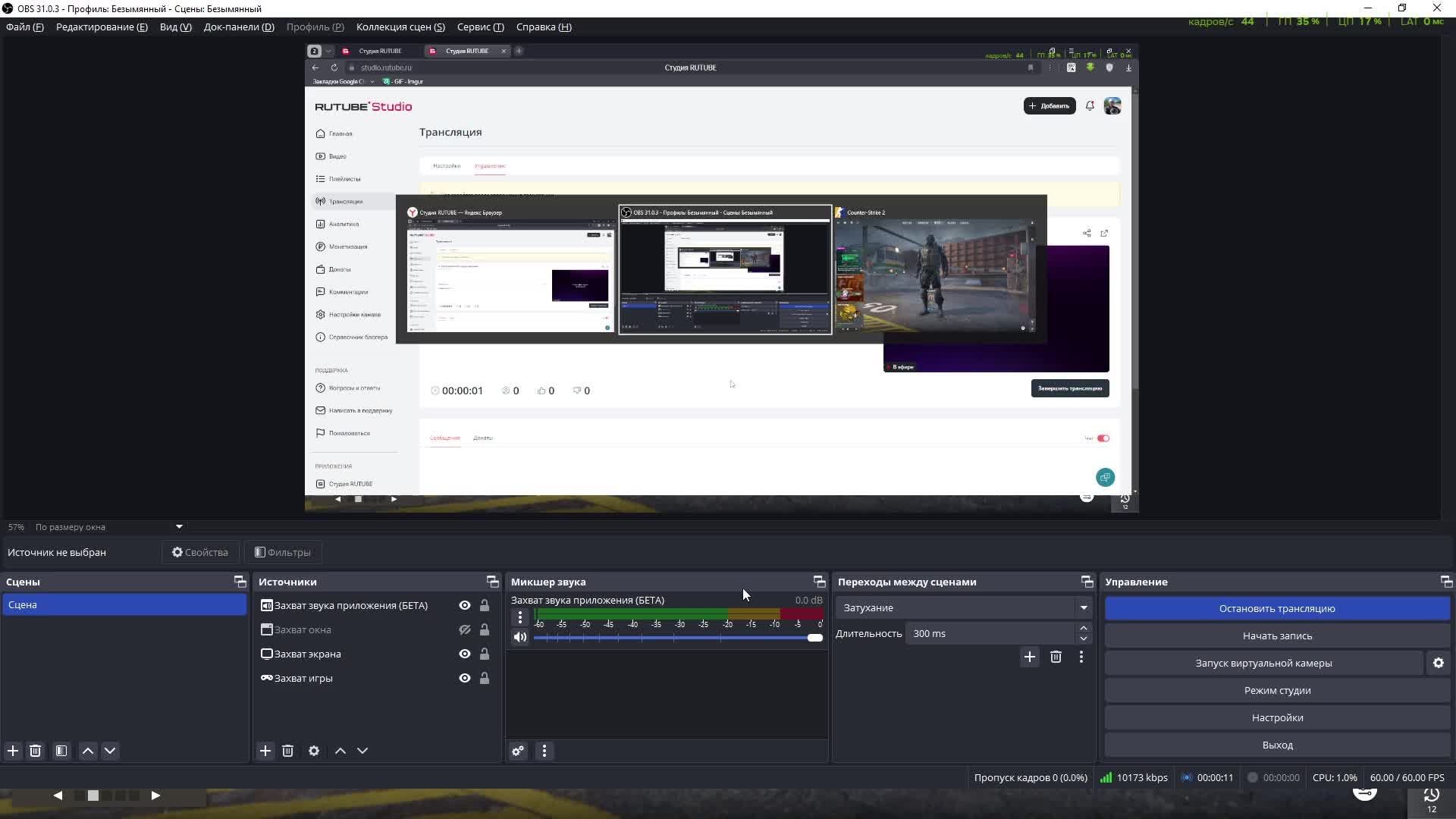Open Док-панели menu
The height and width of the screenshot is (819, 1456).
tap(239, 27)
